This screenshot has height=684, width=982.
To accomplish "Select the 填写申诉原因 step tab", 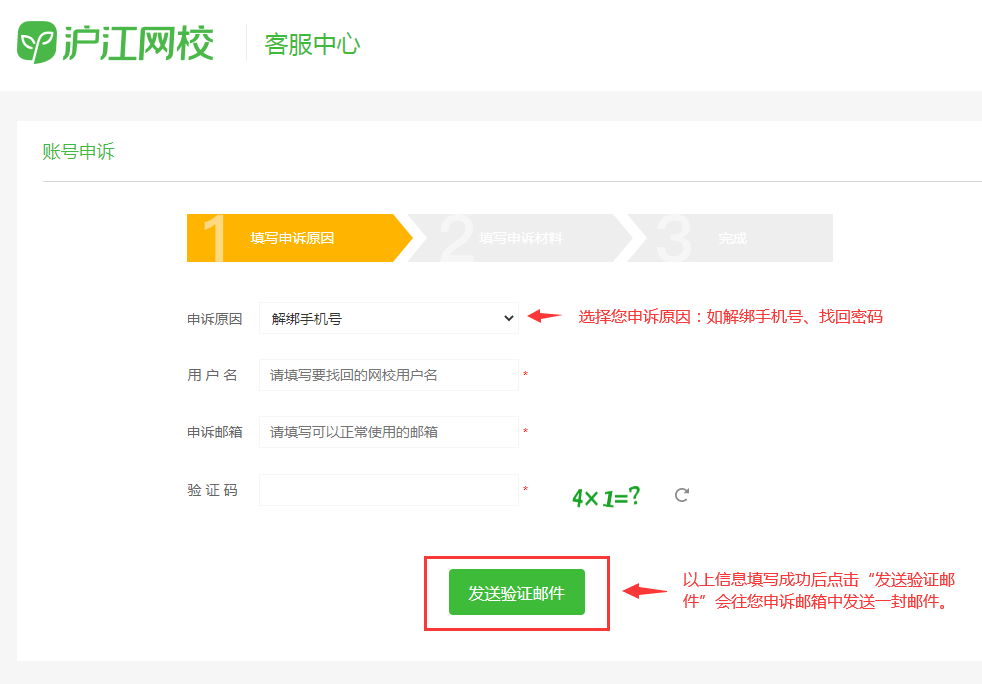I will (x=292, y=238).
